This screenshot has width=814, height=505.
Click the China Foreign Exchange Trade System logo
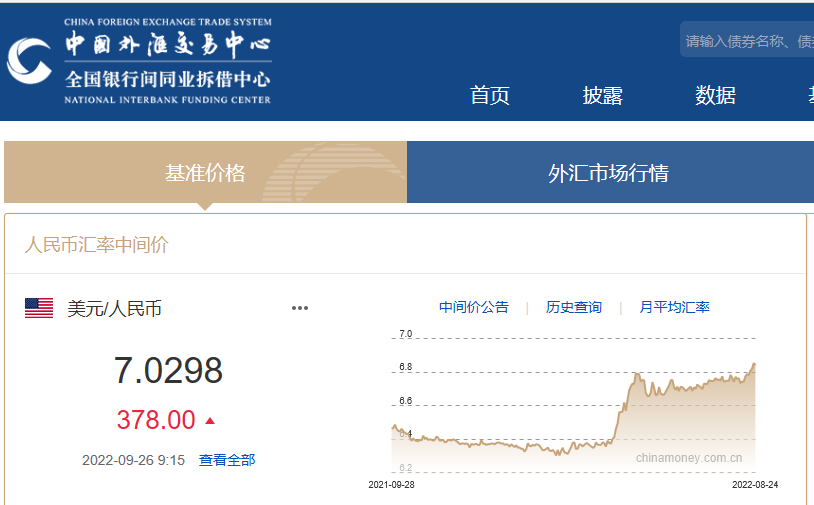[x=139, y=61]
